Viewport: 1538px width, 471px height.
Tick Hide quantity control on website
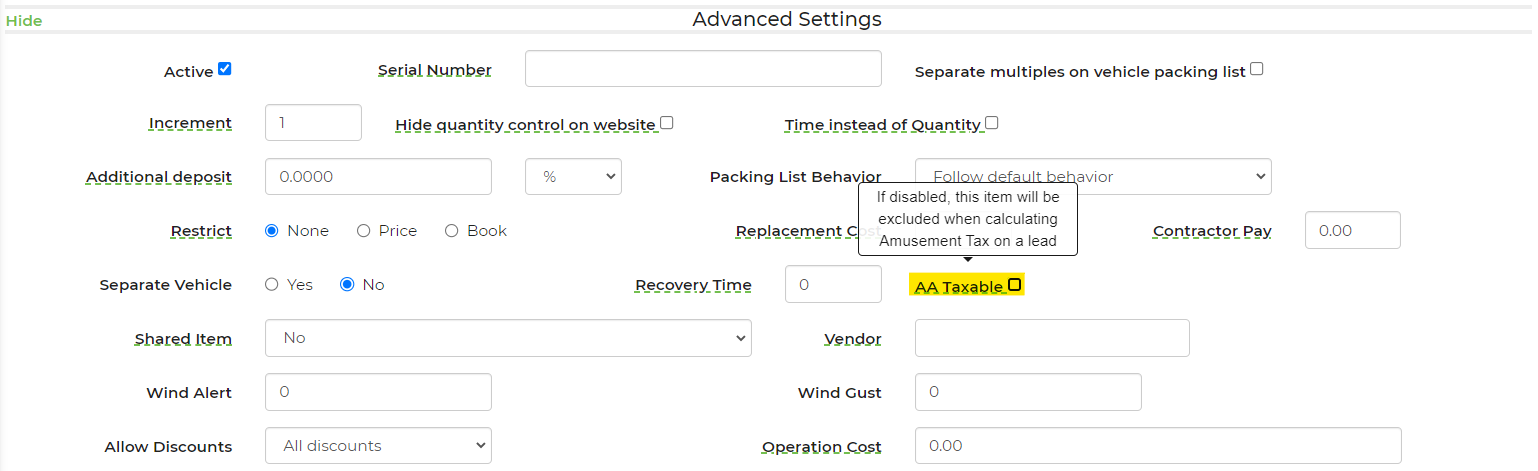(x=667, y=123)
